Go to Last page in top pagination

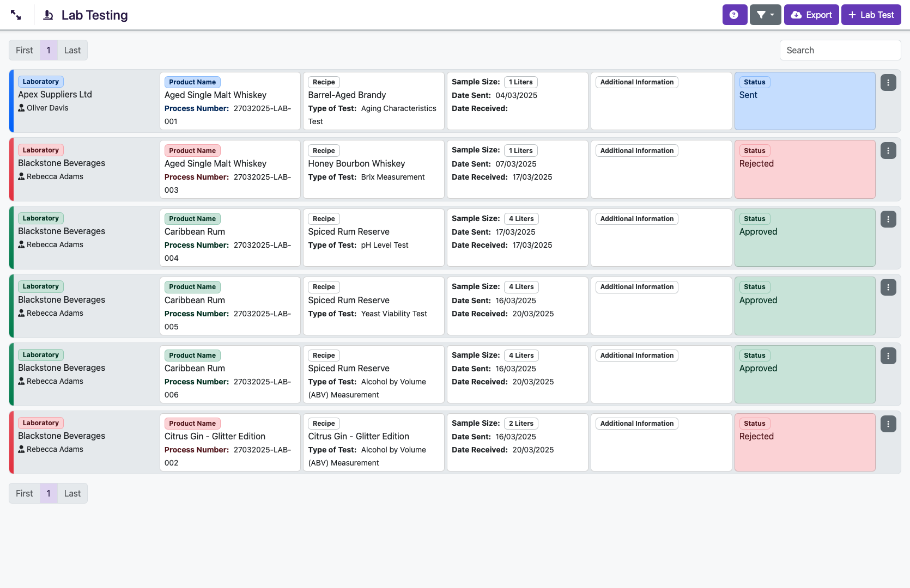(73, 50)
